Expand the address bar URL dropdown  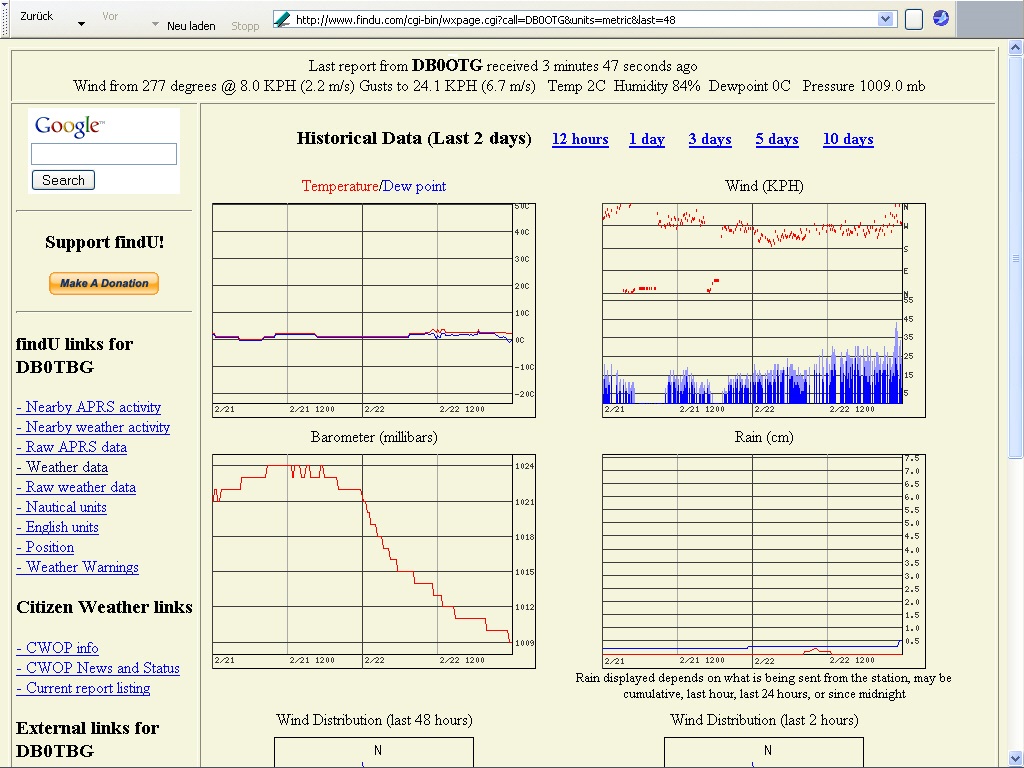885,19
